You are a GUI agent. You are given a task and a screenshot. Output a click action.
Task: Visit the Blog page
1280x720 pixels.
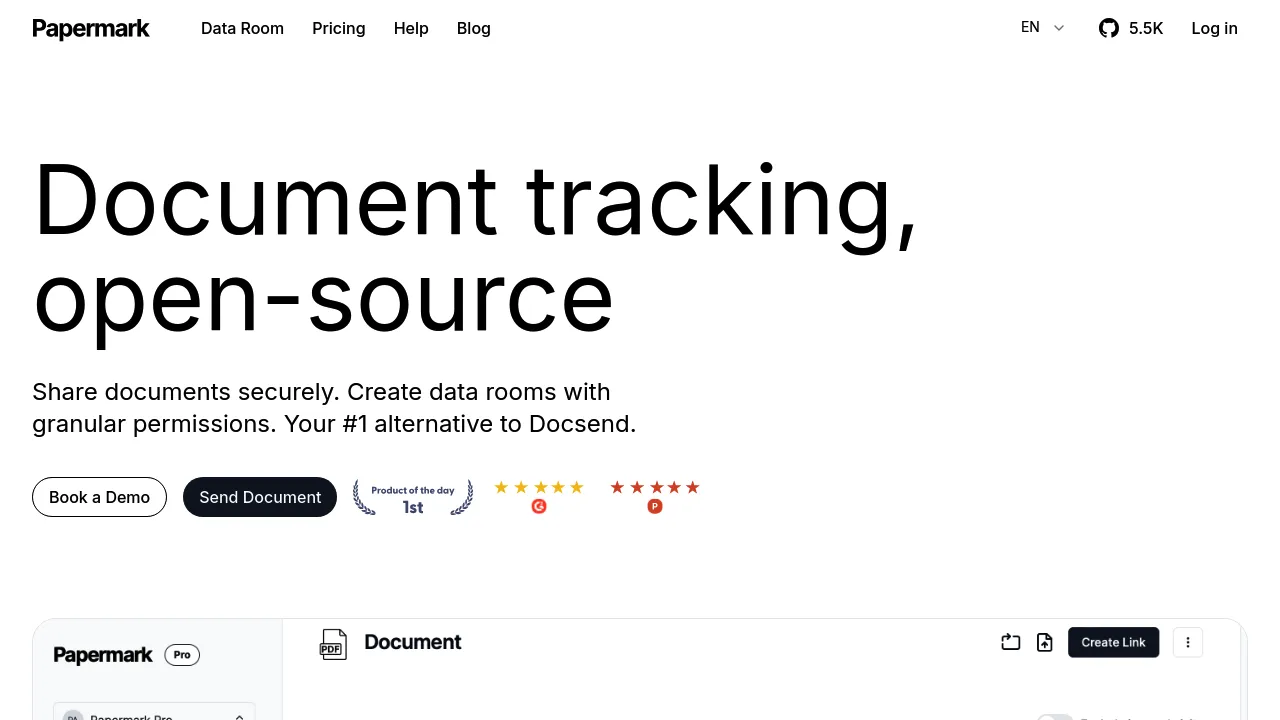coord(474,28)
